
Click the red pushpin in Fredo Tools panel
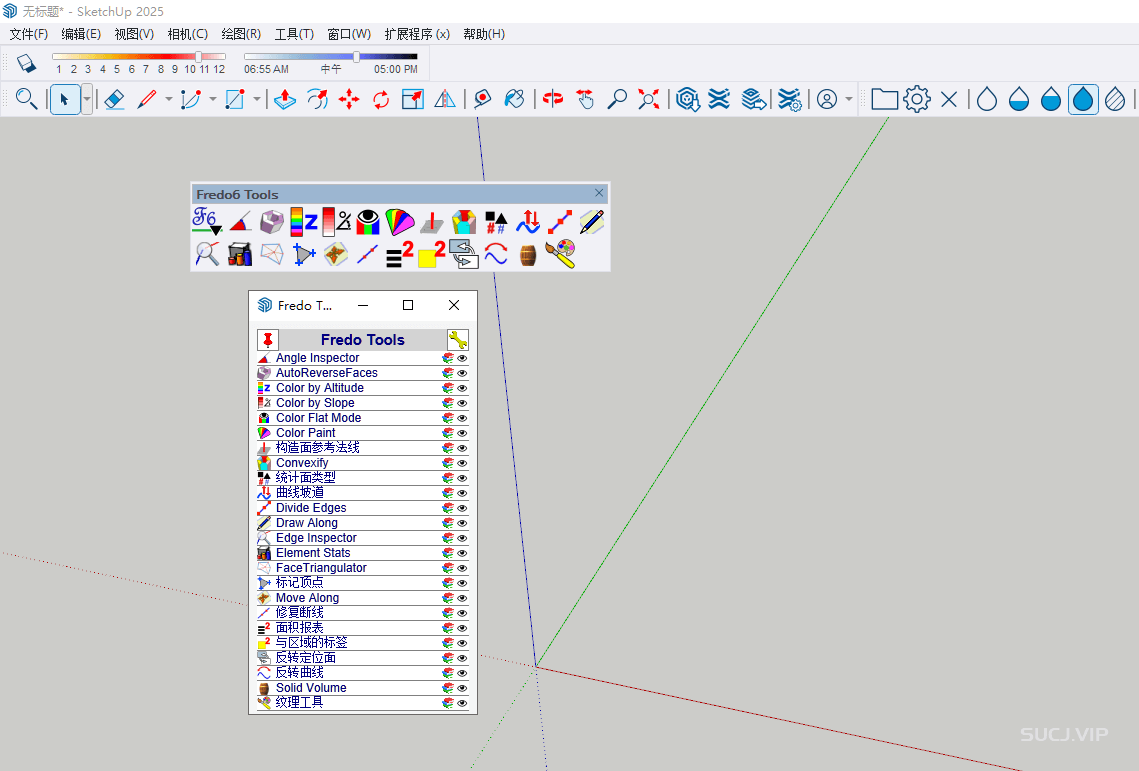click(268, 339)
